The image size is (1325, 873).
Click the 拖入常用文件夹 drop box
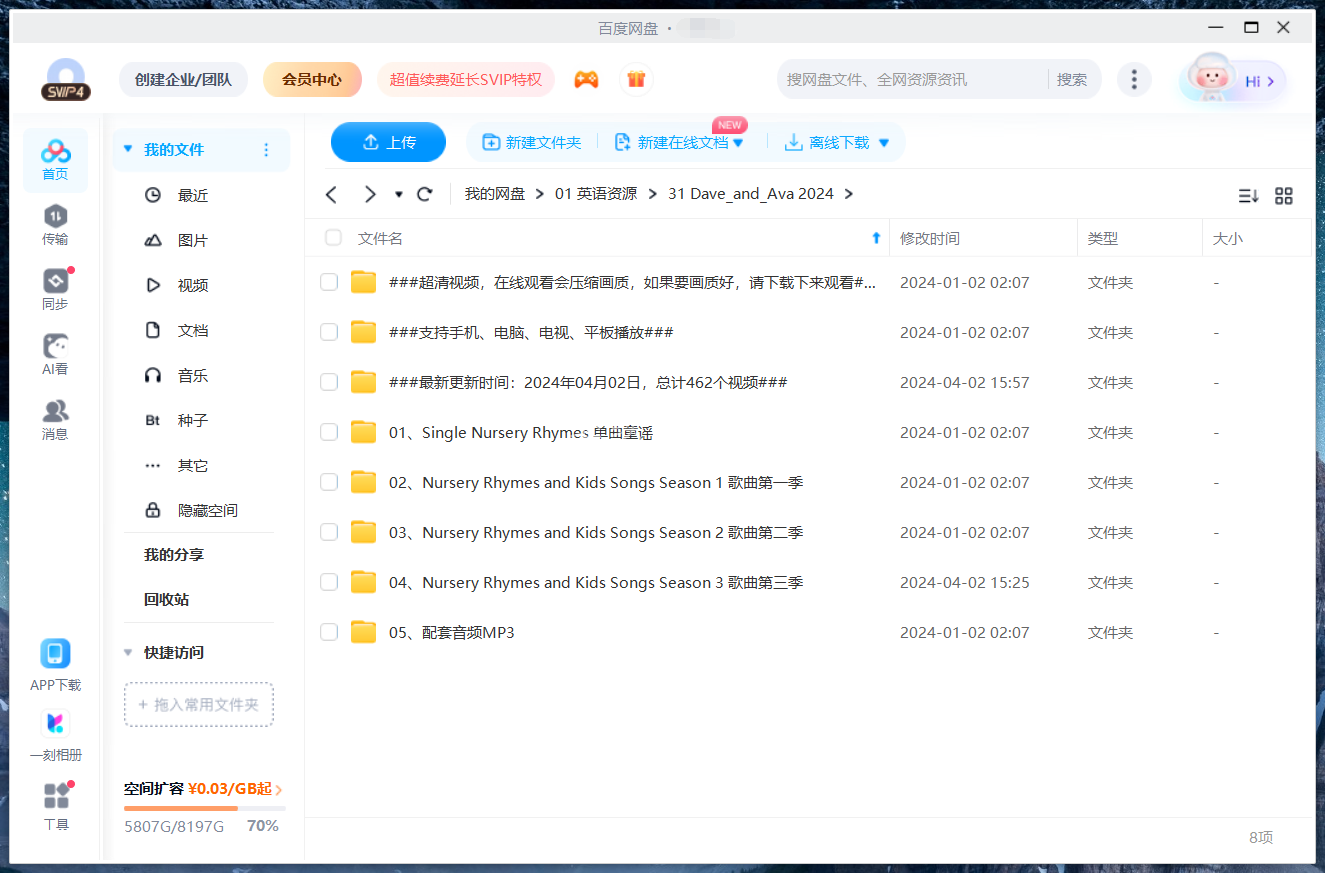coord(199,705)
